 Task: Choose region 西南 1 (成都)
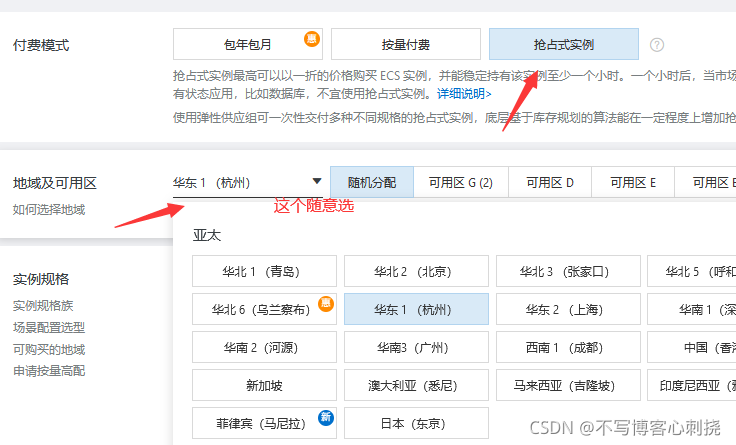tap(568, 347)
